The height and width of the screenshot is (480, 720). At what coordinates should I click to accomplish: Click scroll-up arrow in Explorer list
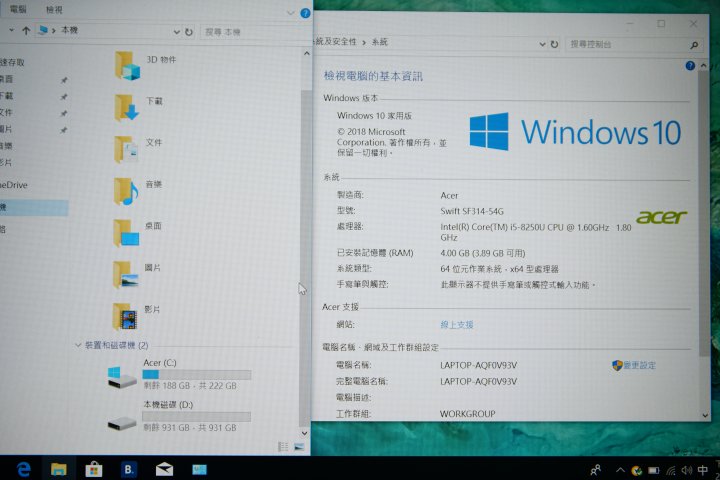(x=306, y=54)
